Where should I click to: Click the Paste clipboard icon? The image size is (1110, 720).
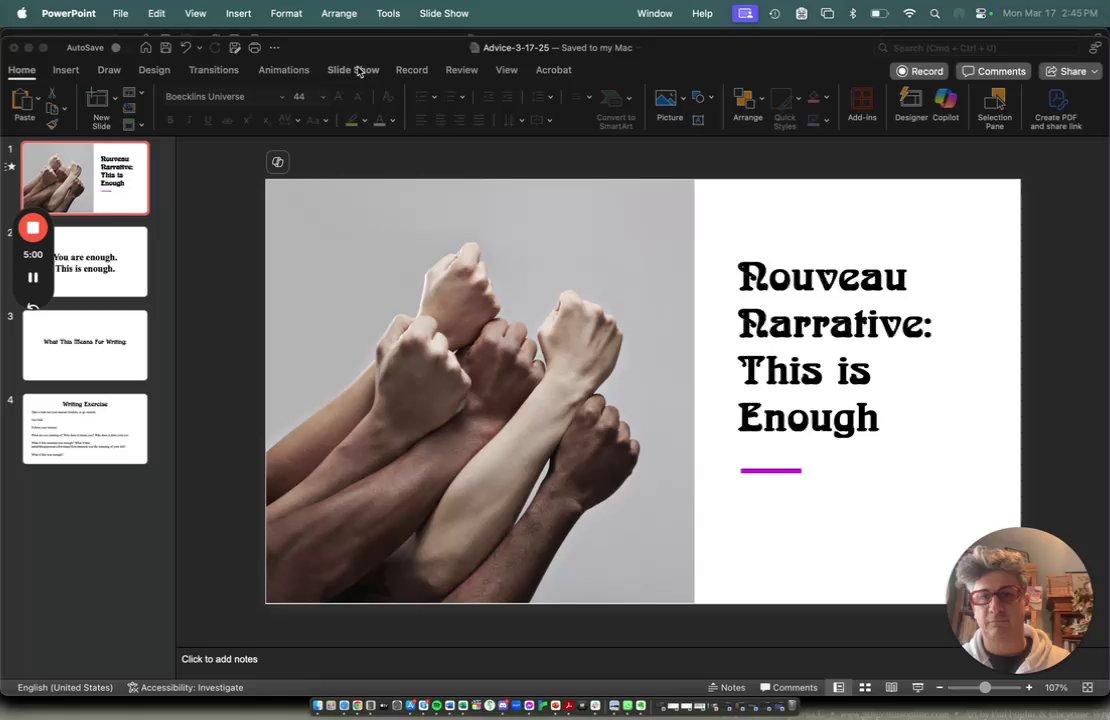[x=23, y=102]
